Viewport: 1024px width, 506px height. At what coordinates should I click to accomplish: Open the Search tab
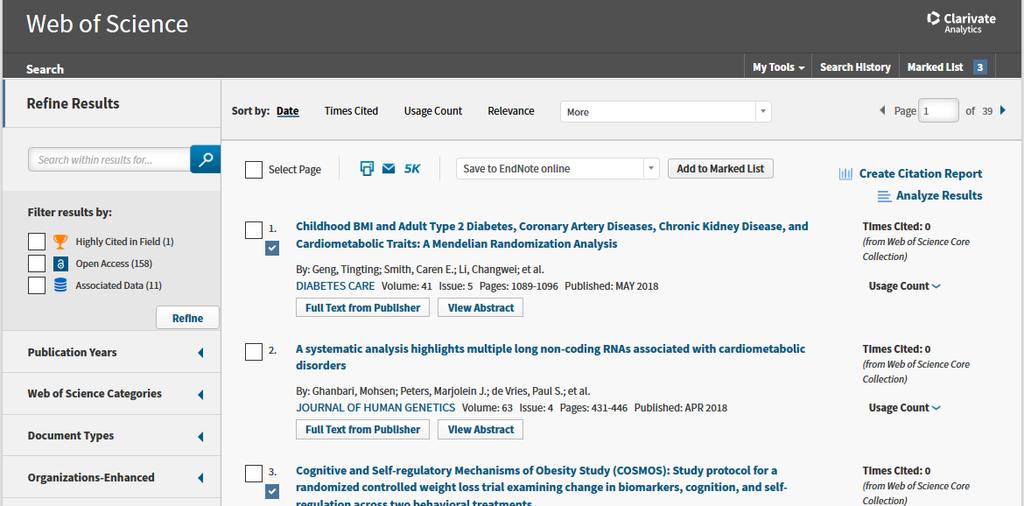(45, 69)
